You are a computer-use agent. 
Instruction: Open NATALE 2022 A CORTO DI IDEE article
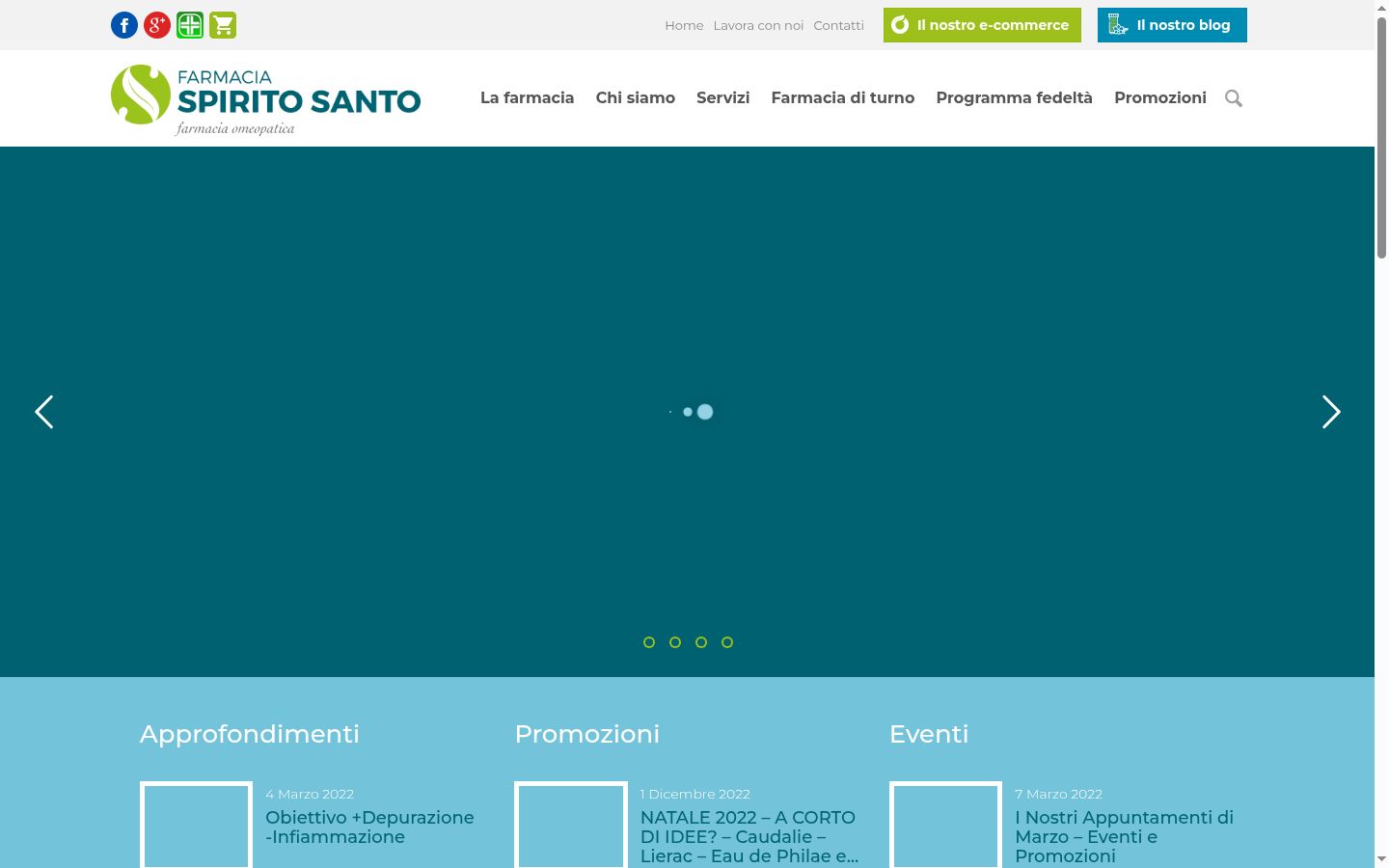pos(749,837)
